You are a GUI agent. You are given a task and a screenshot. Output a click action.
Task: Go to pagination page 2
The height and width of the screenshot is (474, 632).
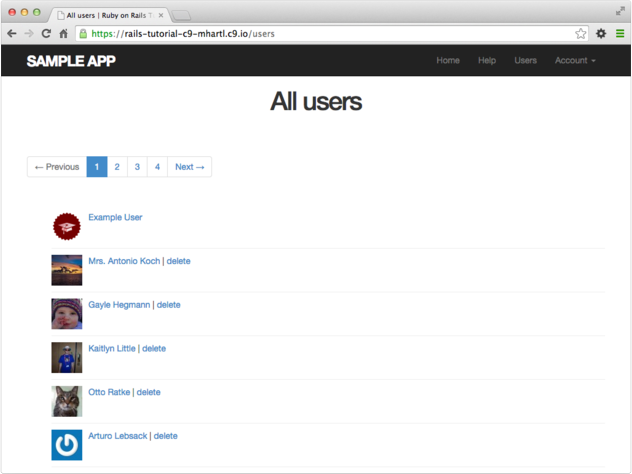(117, 167)
